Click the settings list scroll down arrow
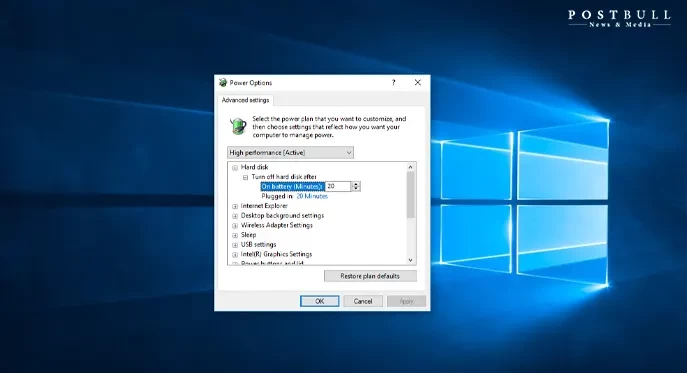The width and height of the screenshot is (687, 373). 411,260
